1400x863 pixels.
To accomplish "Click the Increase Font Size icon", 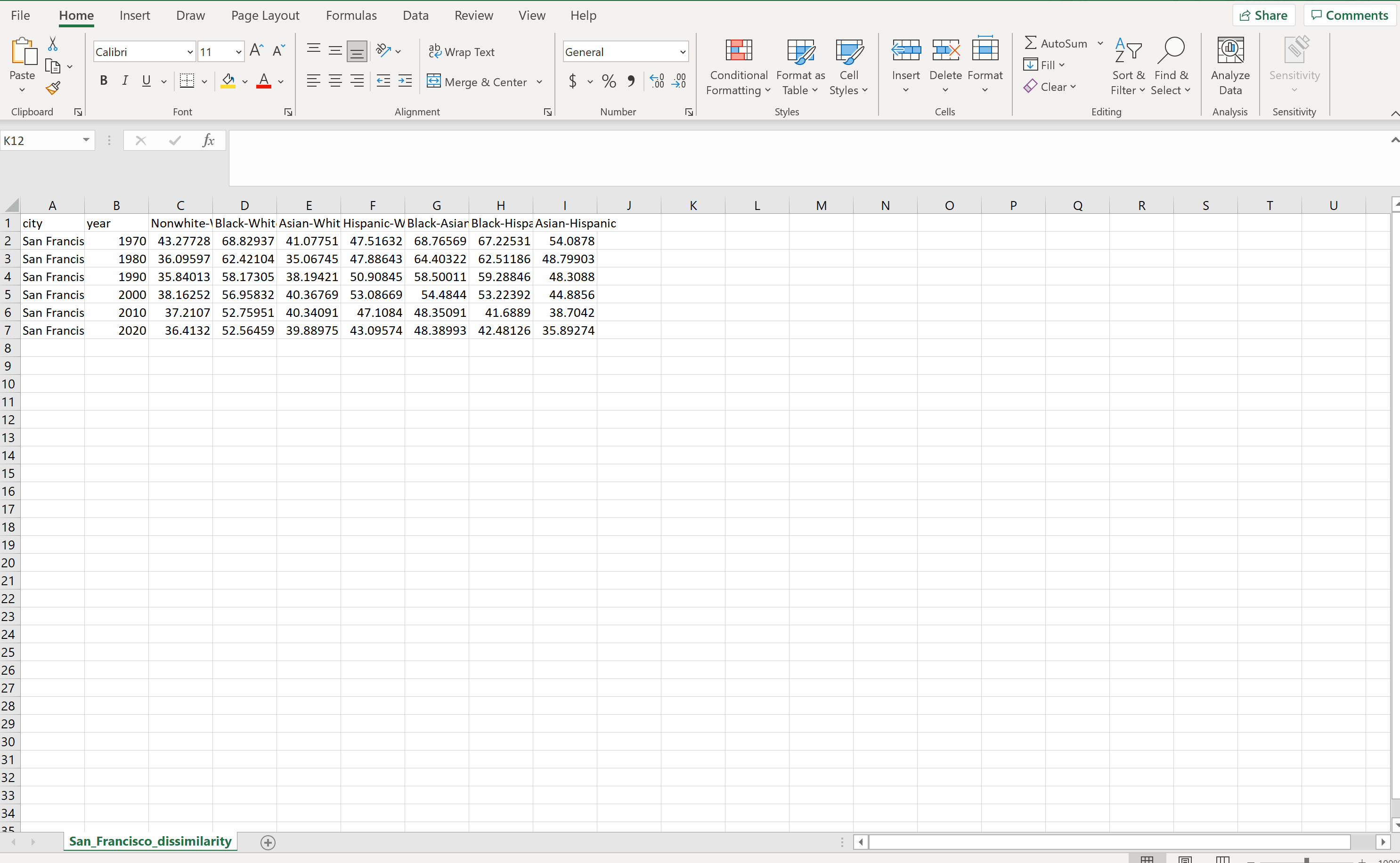I will point(256,51).
